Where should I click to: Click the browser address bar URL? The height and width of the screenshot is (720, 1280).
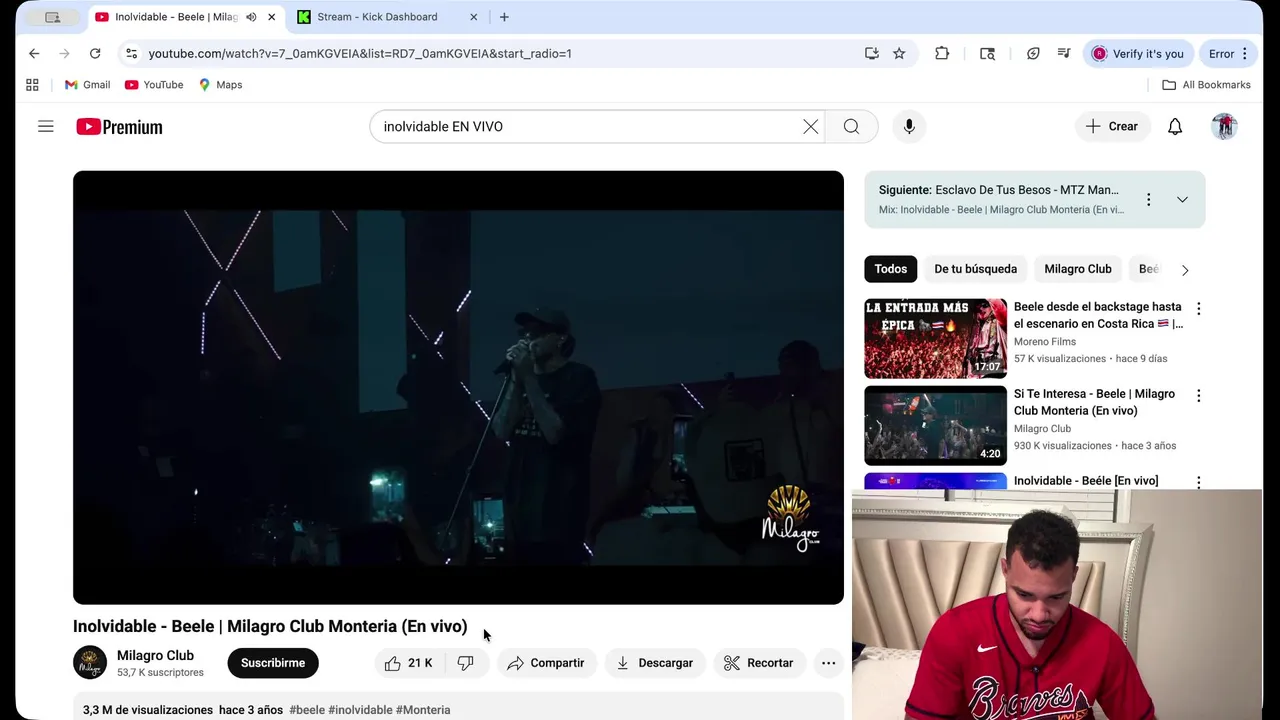360,53
